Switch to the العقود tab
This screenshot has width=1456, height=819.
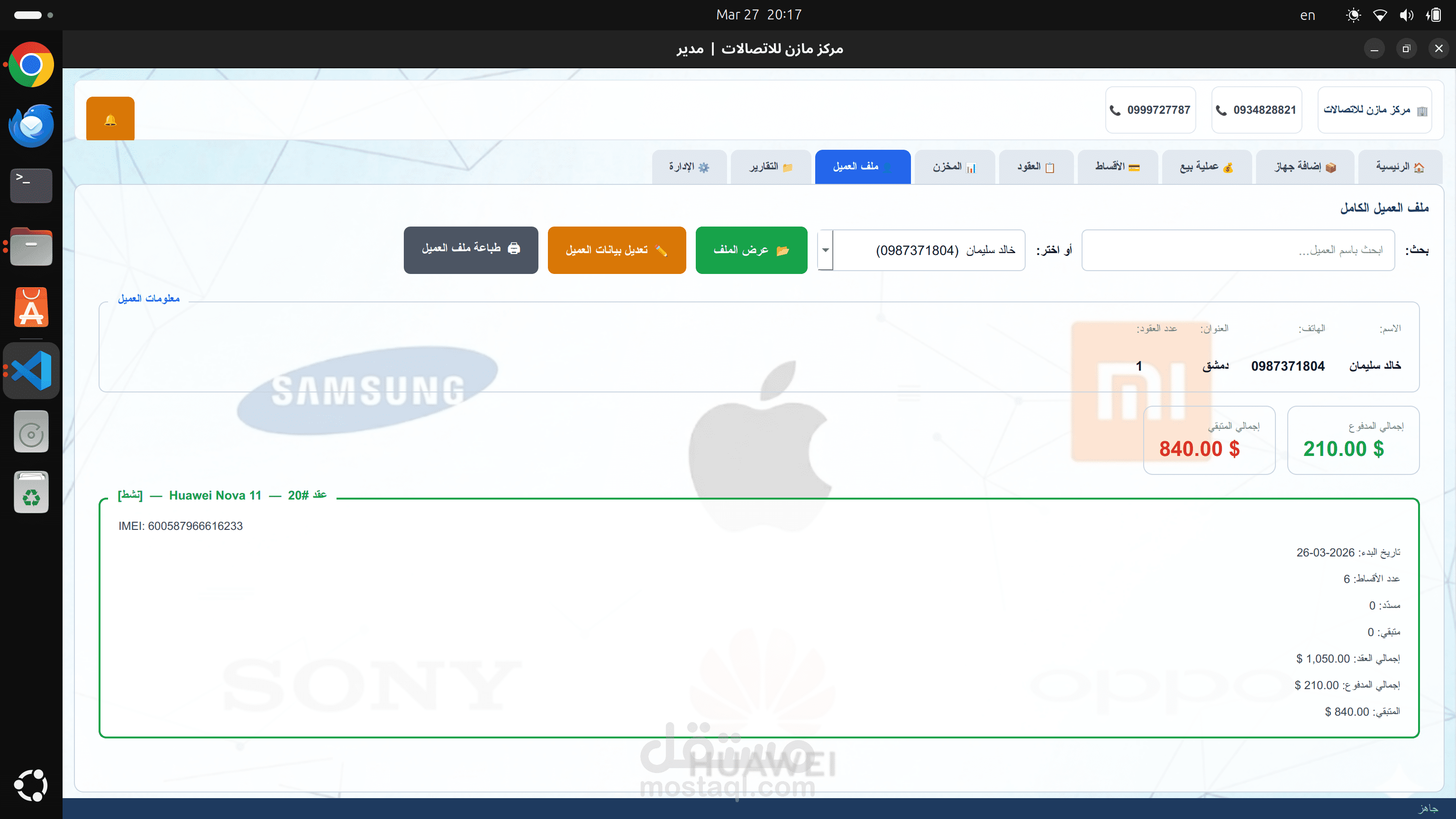(1036, 167)
